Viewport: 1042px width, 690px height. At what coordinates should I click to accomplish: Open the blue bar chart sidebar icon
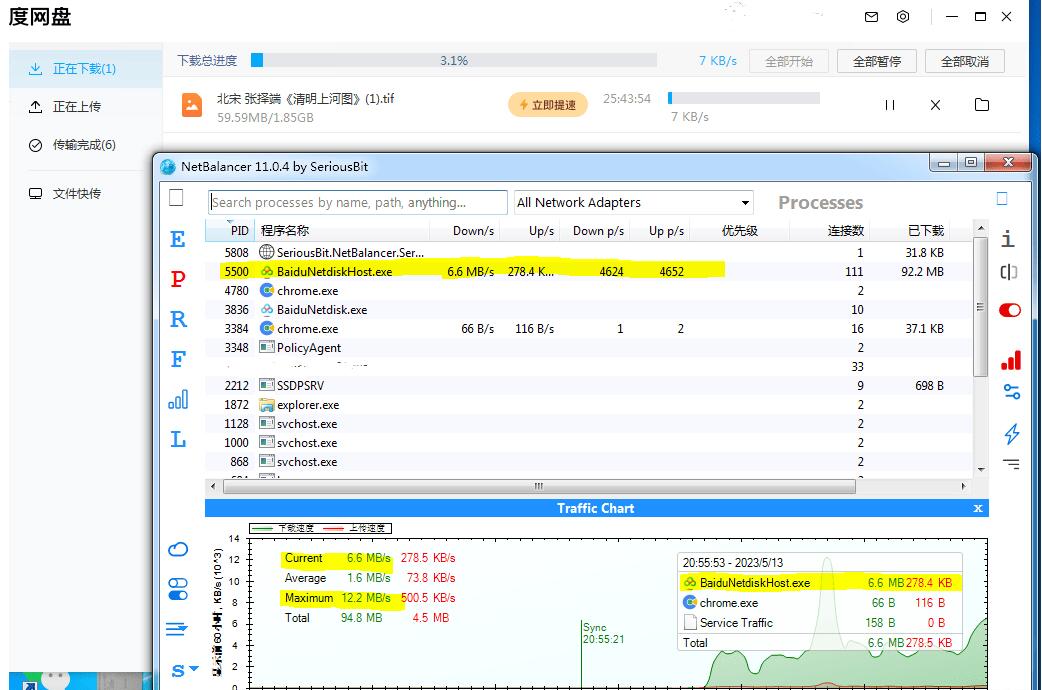[178, 399]
